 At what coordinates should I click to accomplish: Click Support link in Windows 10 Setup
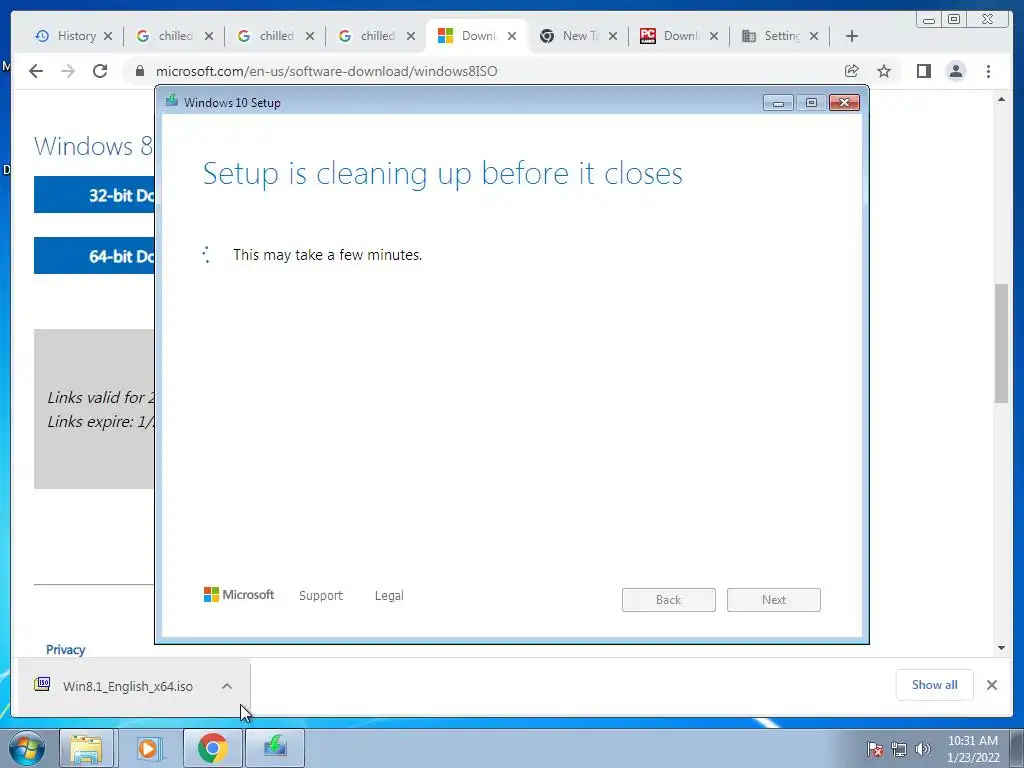click(x=321, y=596)
